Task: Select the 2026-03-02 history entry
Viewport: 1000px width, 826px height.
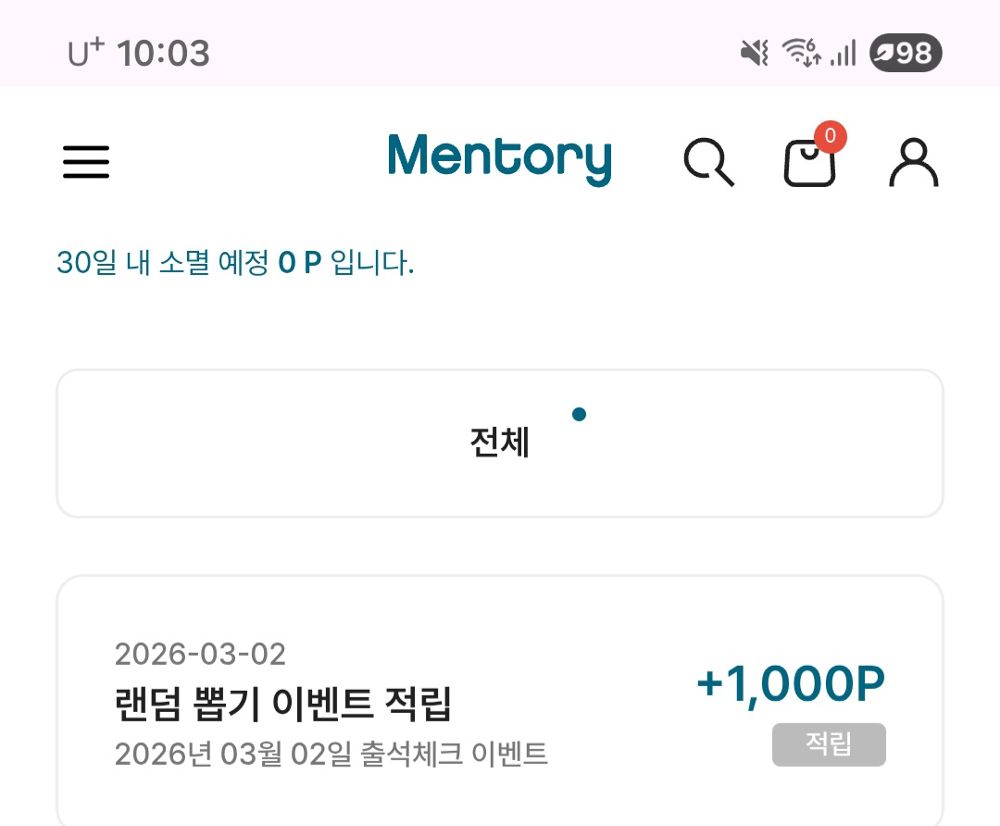Action: tap(200, 655)
